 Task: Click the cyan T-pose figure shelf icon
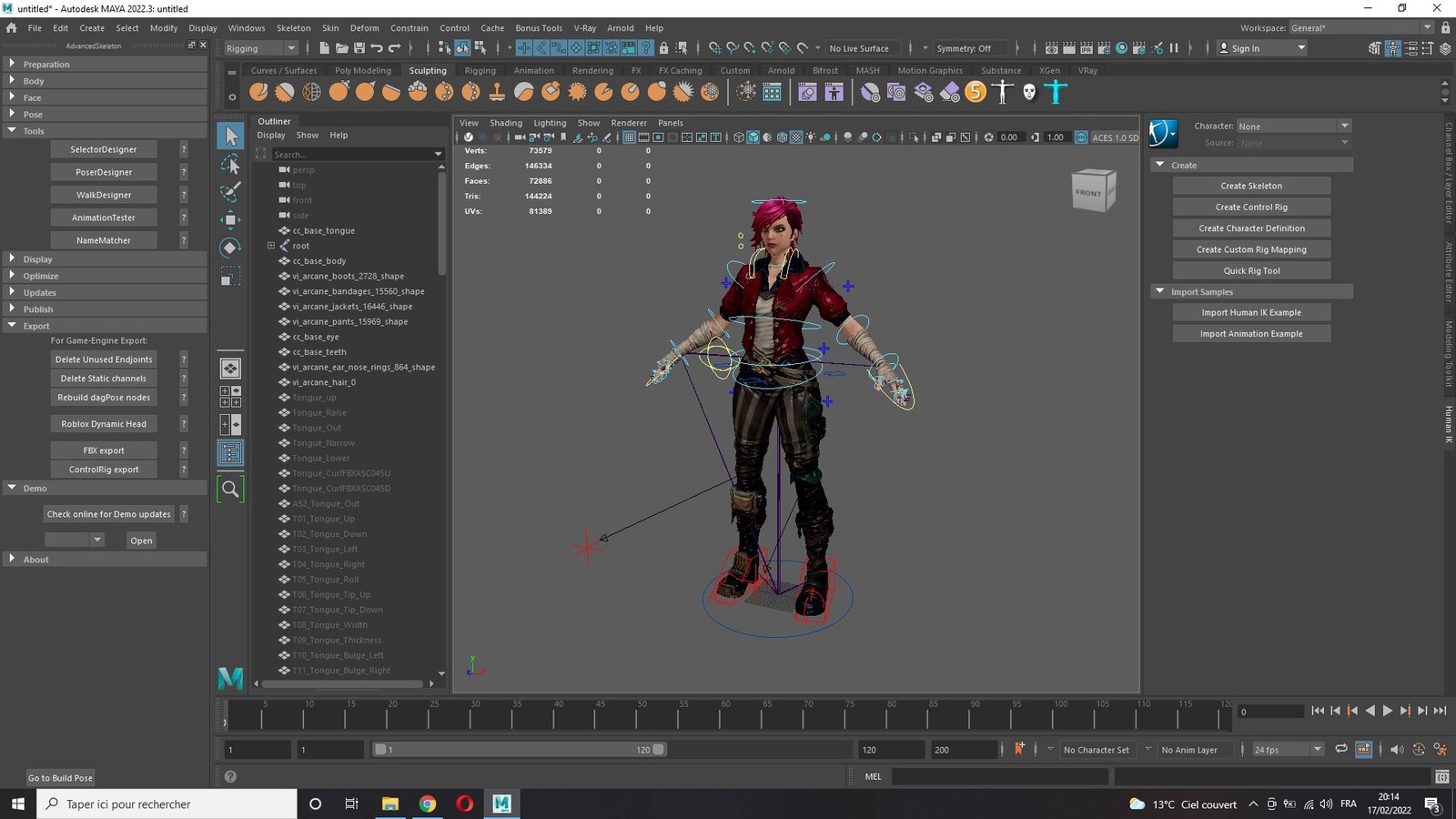[1056, 92]
